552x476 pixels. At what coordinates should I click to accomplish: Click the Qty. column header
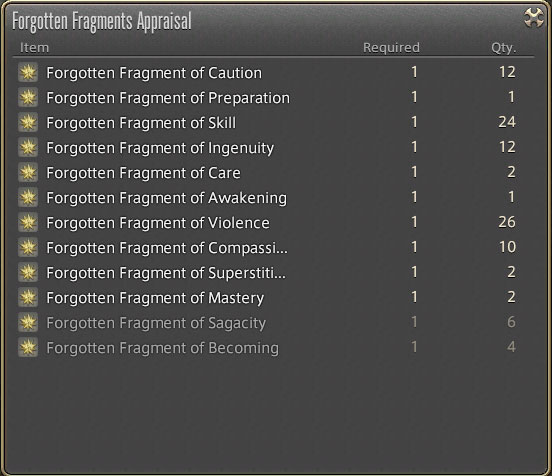[x=504, y=48]
